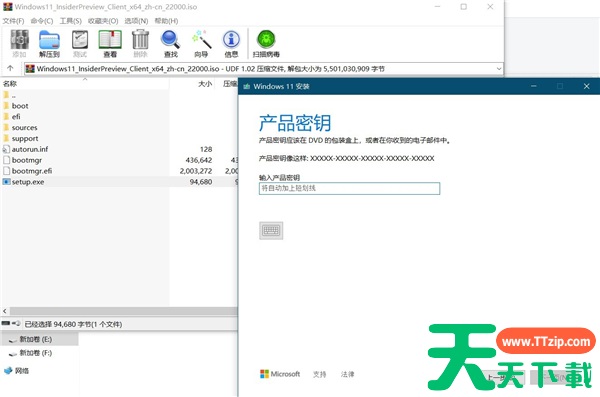Open the Support (支持) link
This screenshot has width=600, height=397.
click(320, 374)
